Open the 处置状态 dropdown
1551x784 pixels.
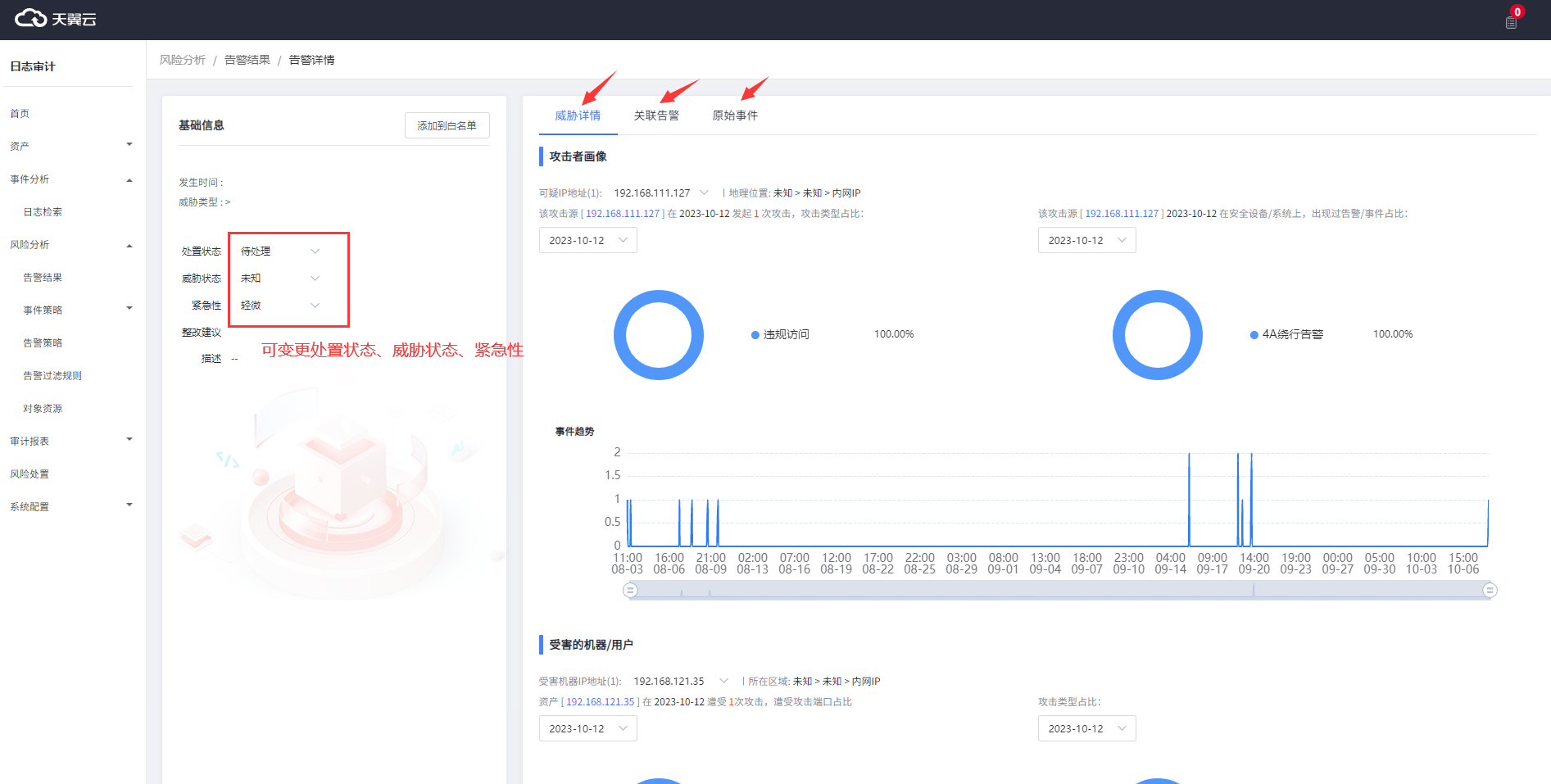coord(279,252)
